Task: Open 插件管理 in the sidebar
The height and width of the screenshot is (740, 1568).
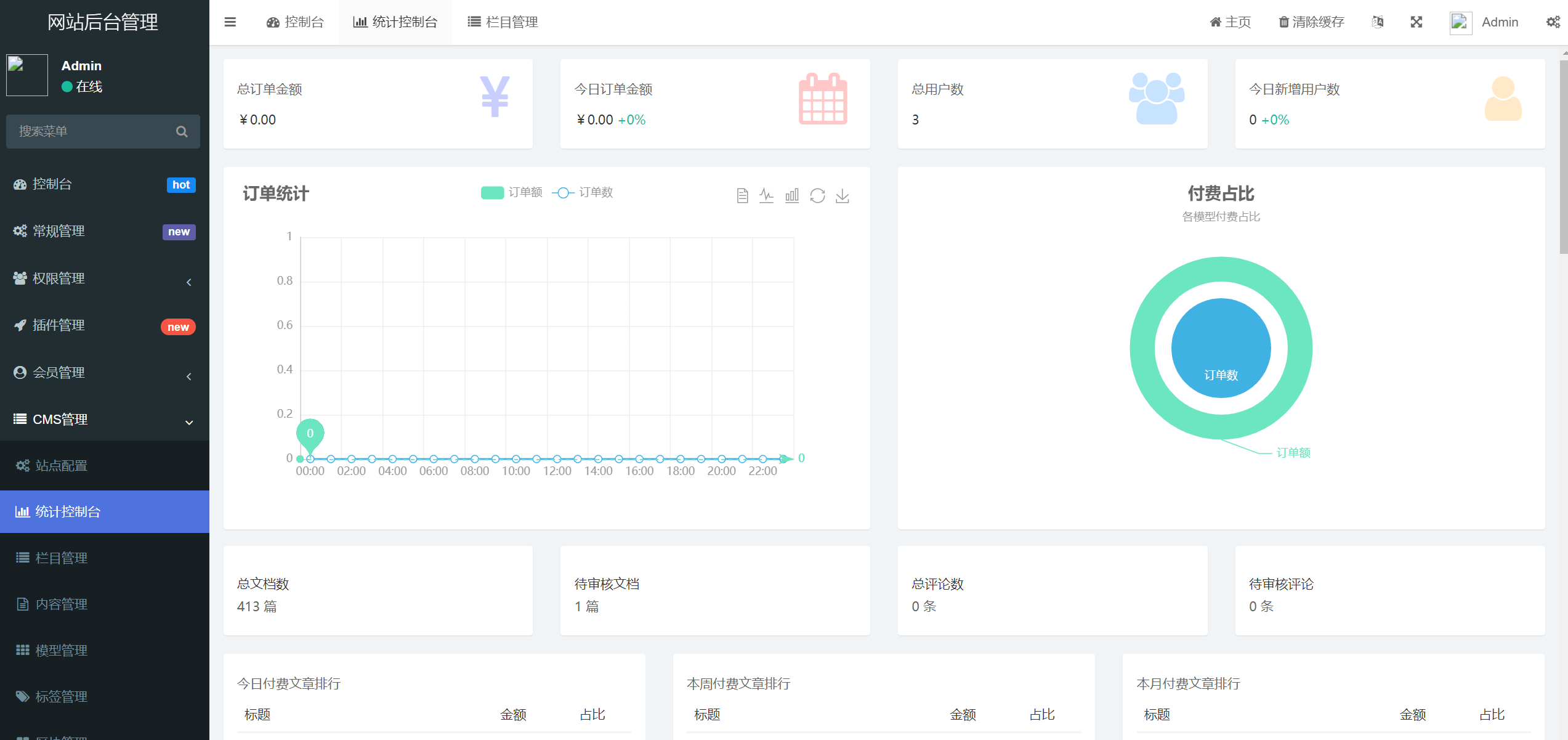Action: (x=105, y=325)
